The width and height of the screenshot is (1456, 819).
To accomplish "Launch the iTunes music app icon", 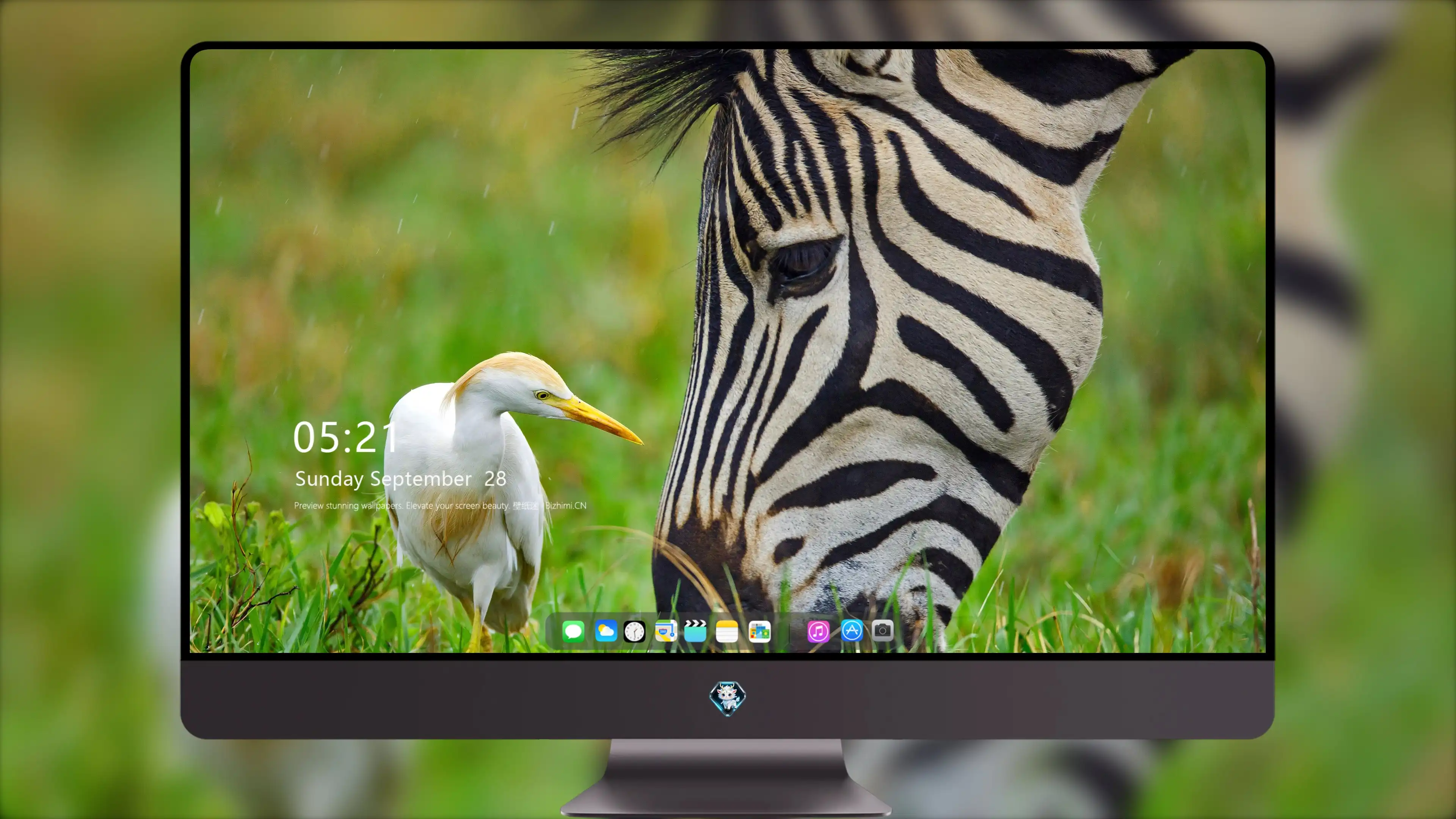I will click(818, 631).
